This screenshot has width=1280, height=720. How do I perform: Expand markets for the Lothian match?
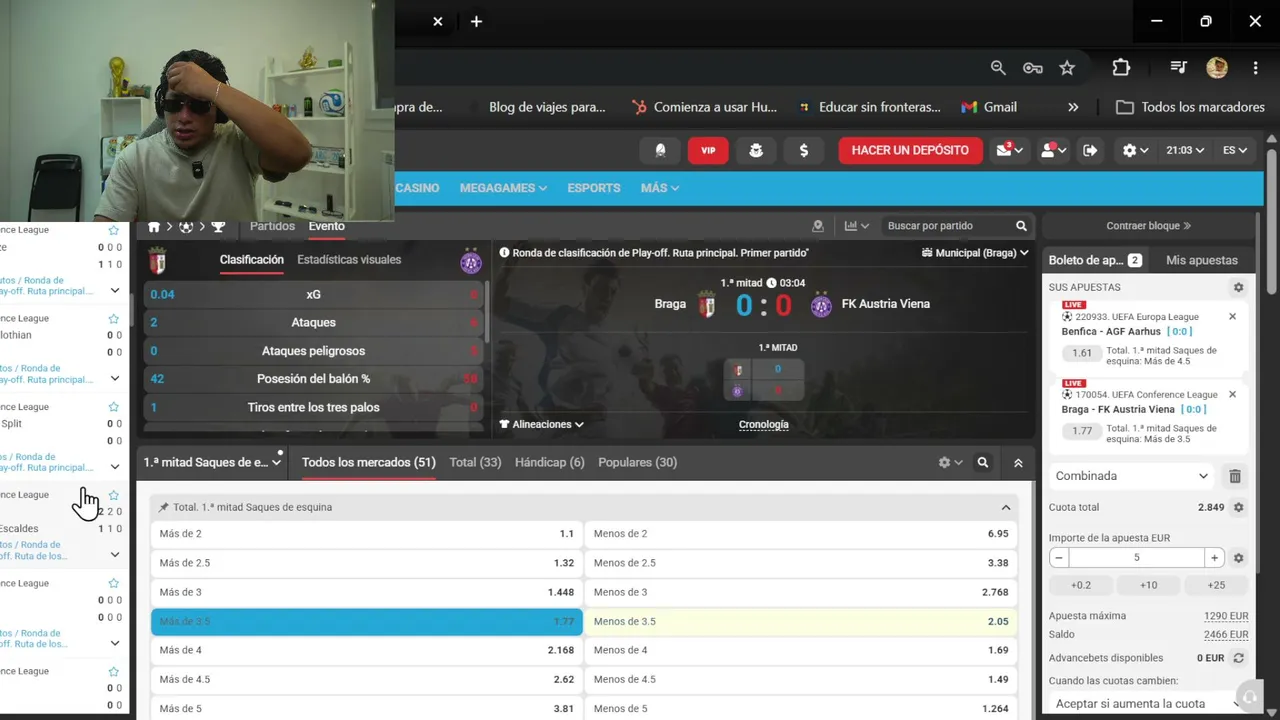point(115,379)
